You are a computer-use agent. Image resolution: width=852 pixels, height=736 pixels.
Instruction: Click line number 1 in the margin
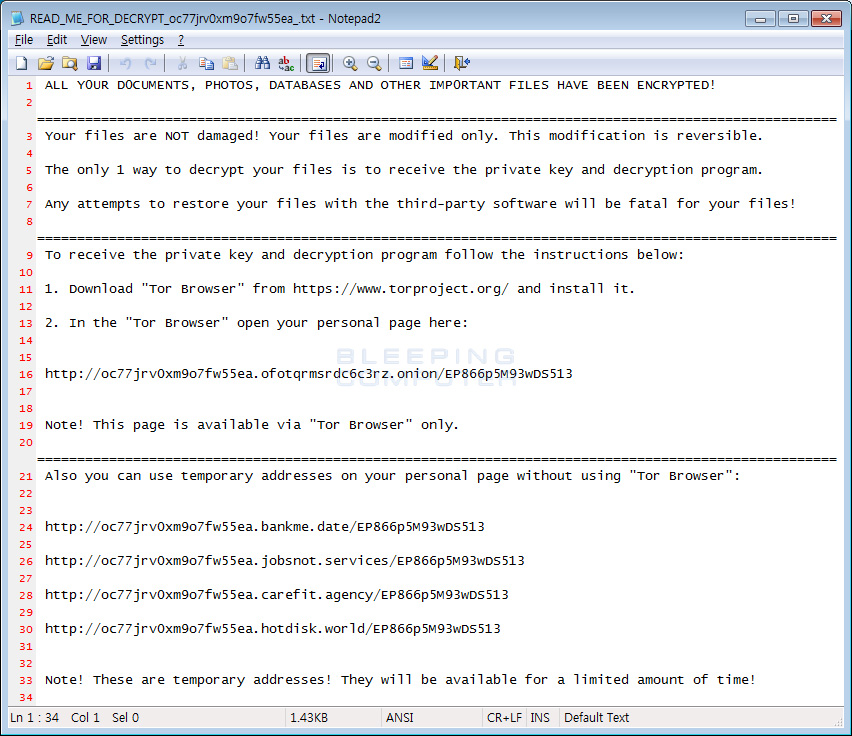29,85
